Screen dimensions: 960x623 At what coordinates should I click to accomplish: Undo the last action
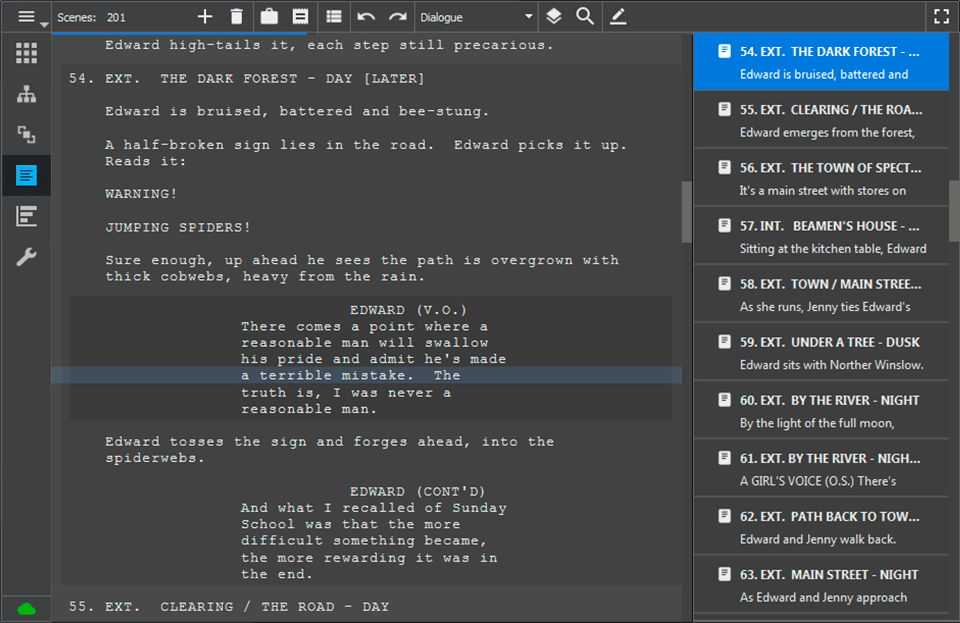[366, 17]
